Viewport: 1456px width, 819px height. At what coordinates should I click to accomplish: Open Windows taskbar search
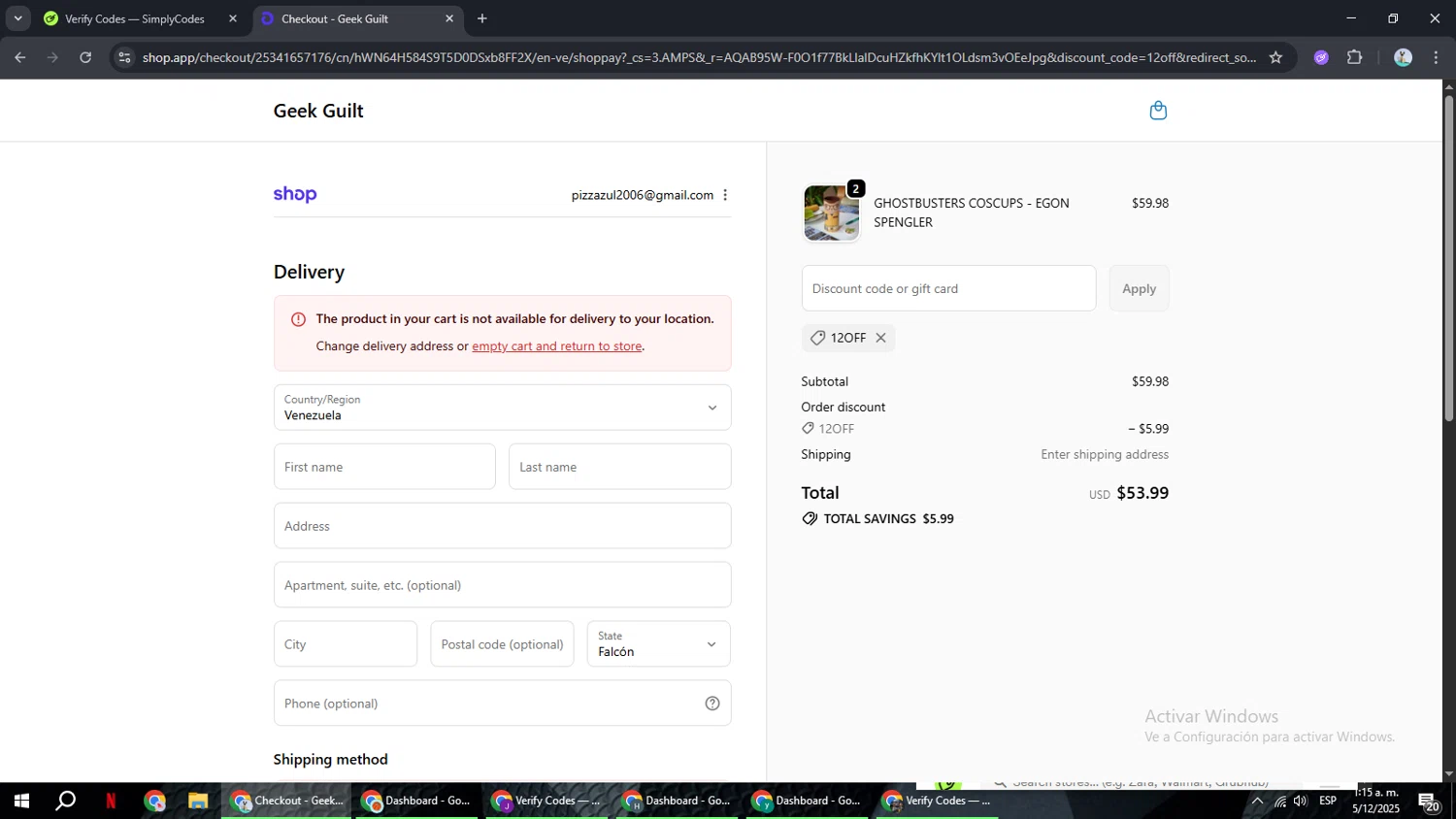click(x=65, y=802)
